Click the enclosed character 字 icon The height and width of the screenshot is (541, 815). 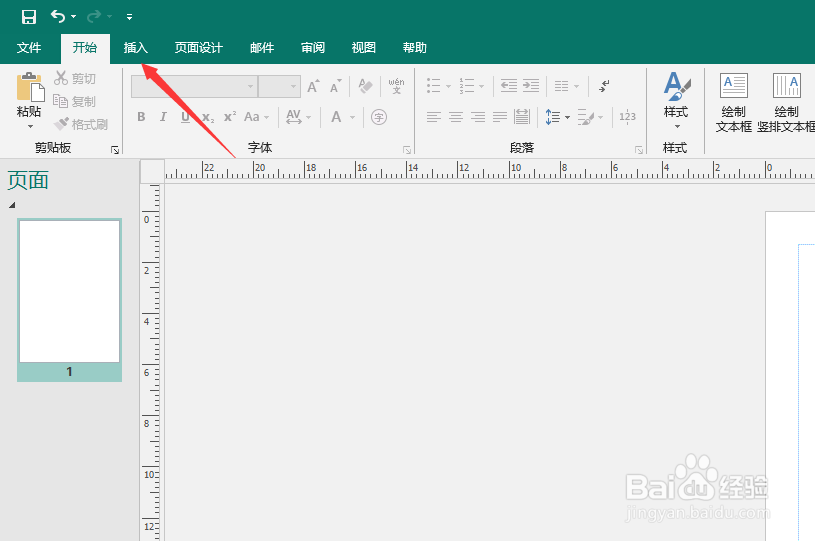(x=379, y=117)
